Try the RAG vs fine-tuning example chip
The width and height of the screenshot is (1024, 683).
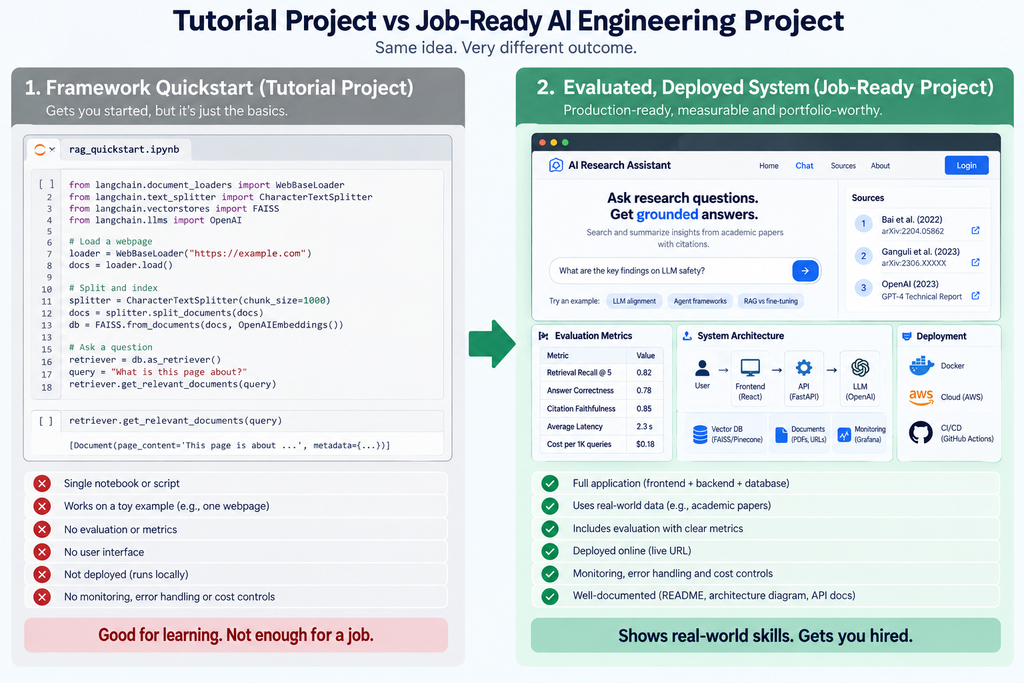click(771, 301)
